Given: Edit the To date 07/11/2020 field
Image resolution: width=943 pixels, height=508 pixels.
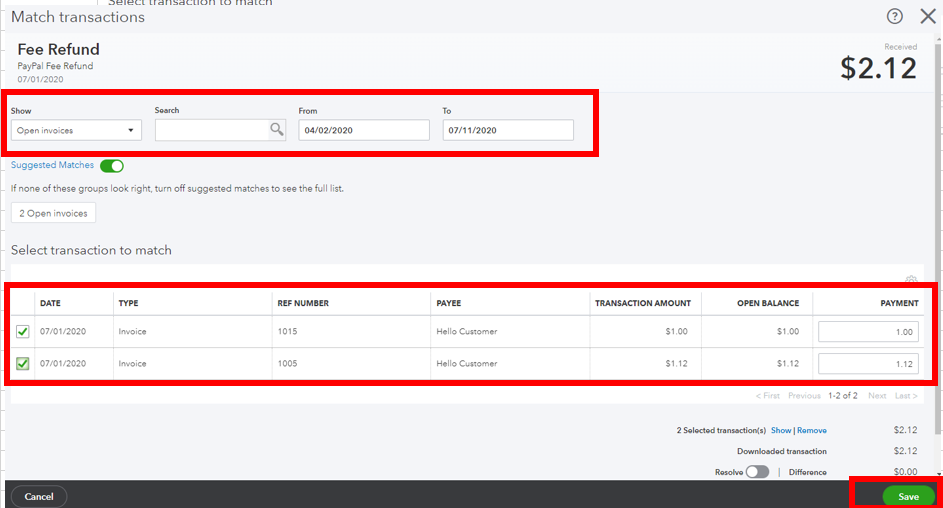Looking at the screenshot, I should (508, 130).
